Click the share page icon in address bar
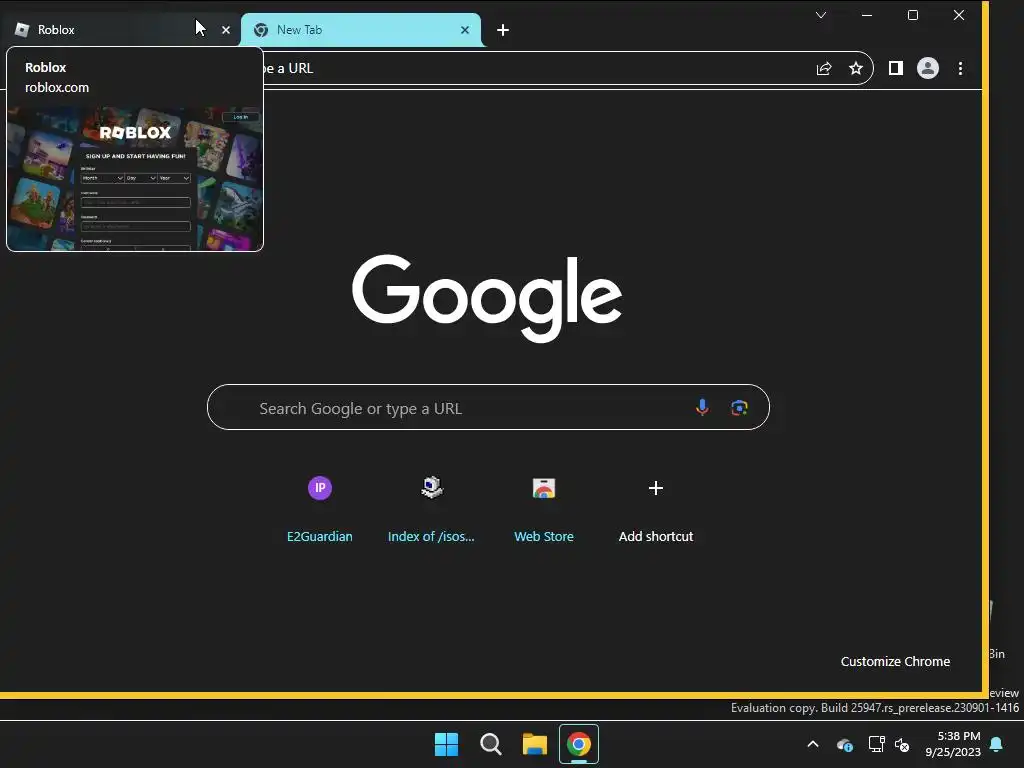Screen dimensions: 1024x768 pyautogui.click(x=824, y=69)
